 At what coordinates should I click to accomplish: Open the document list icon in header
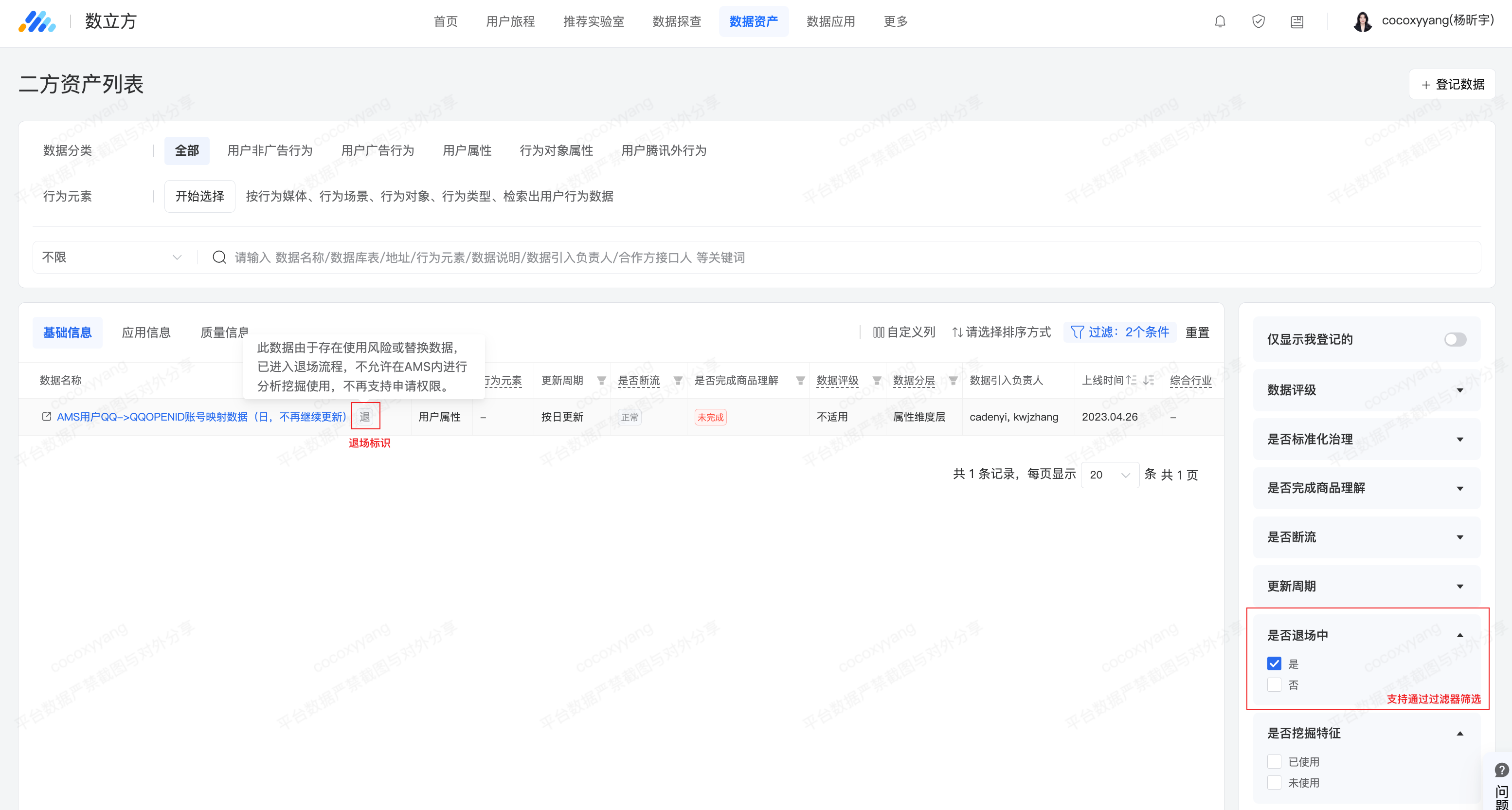coord(1296,22)
